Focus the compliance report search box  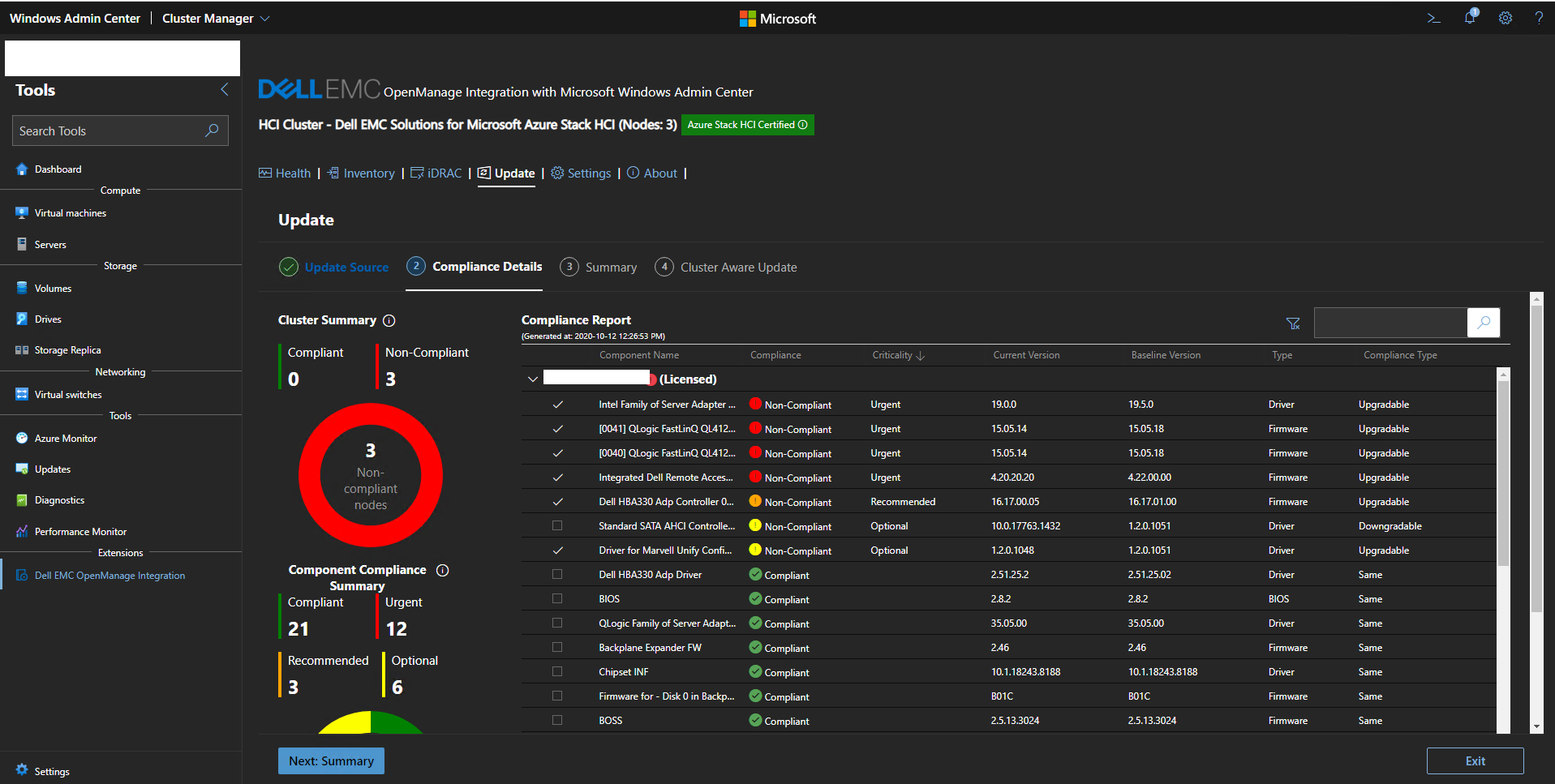pos(1390,323)
